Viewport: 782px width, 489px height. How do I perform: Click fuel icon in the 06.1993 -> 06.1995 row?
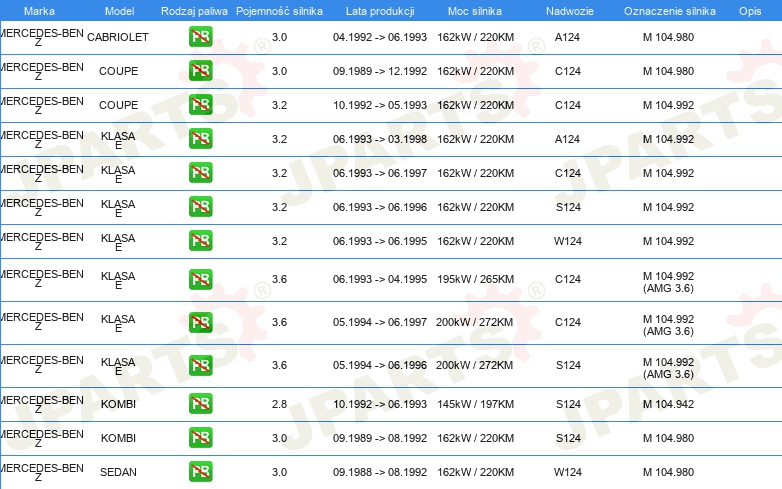[x=200, y=240]
